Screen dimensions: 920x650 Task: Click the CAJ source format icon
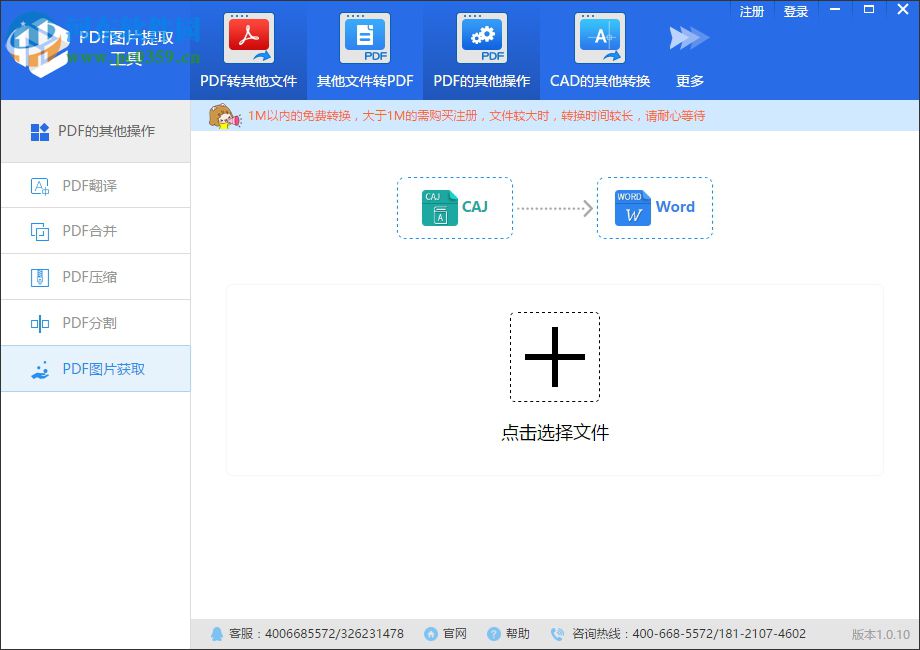(x=440, y=207)
